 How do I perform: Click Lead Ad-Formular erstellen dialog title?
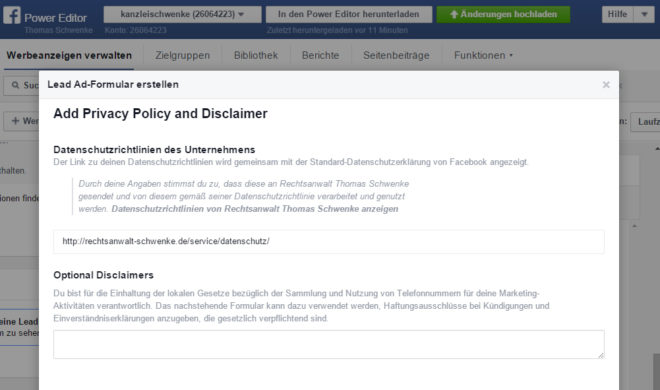point(113,85)
